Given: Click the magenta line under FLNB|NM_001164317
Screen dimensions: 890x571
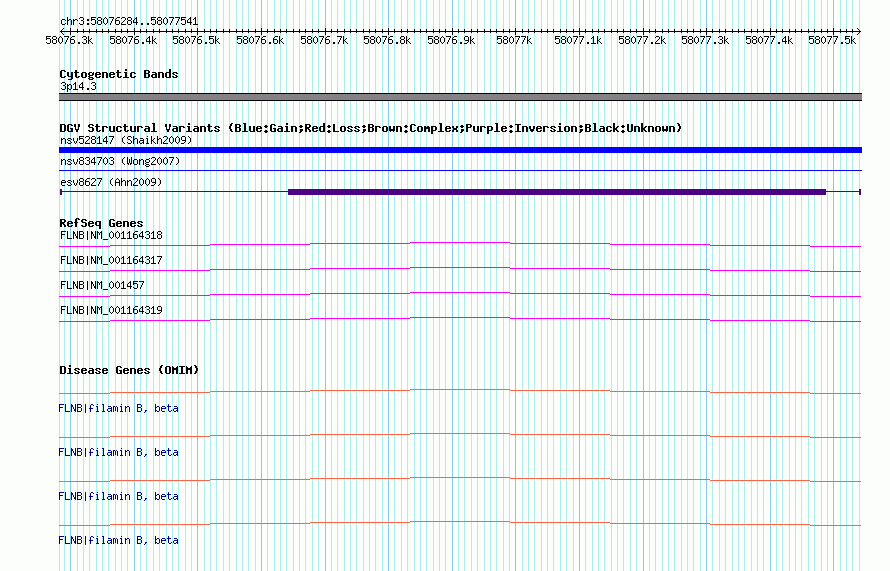Looking at the screenshot, I should tap(460, 270).
